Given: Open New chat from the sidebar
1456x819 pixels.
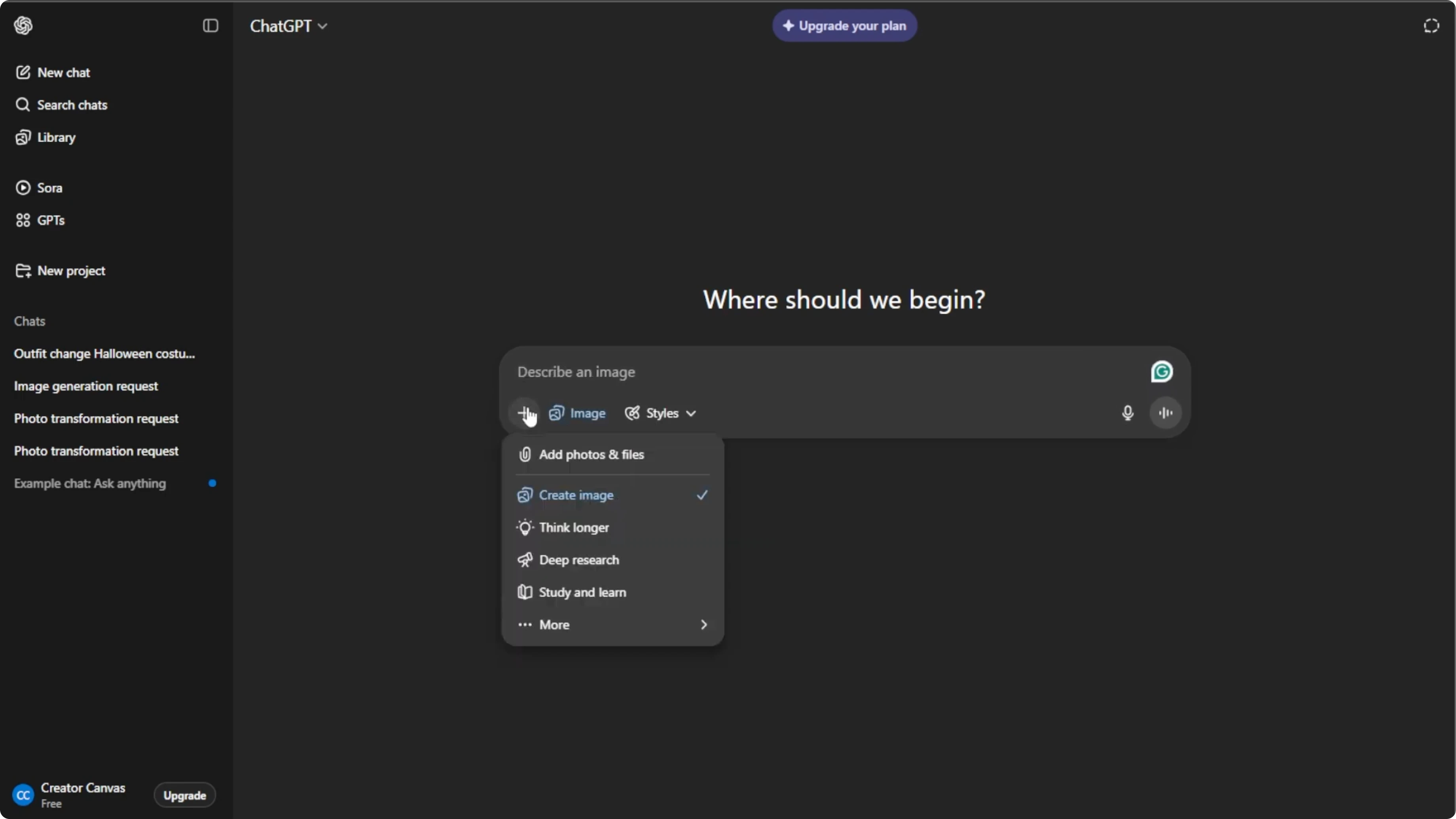Looking at the screenshot, I should 116,72.
